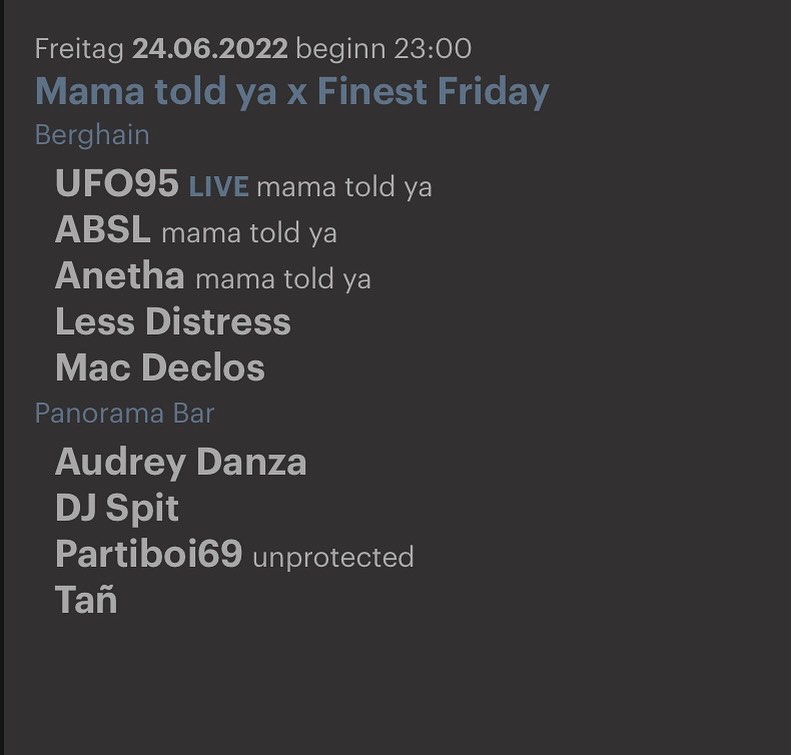Select the Panorama Bar floor heading
The image size is (791, 755).
coord(124,413)
